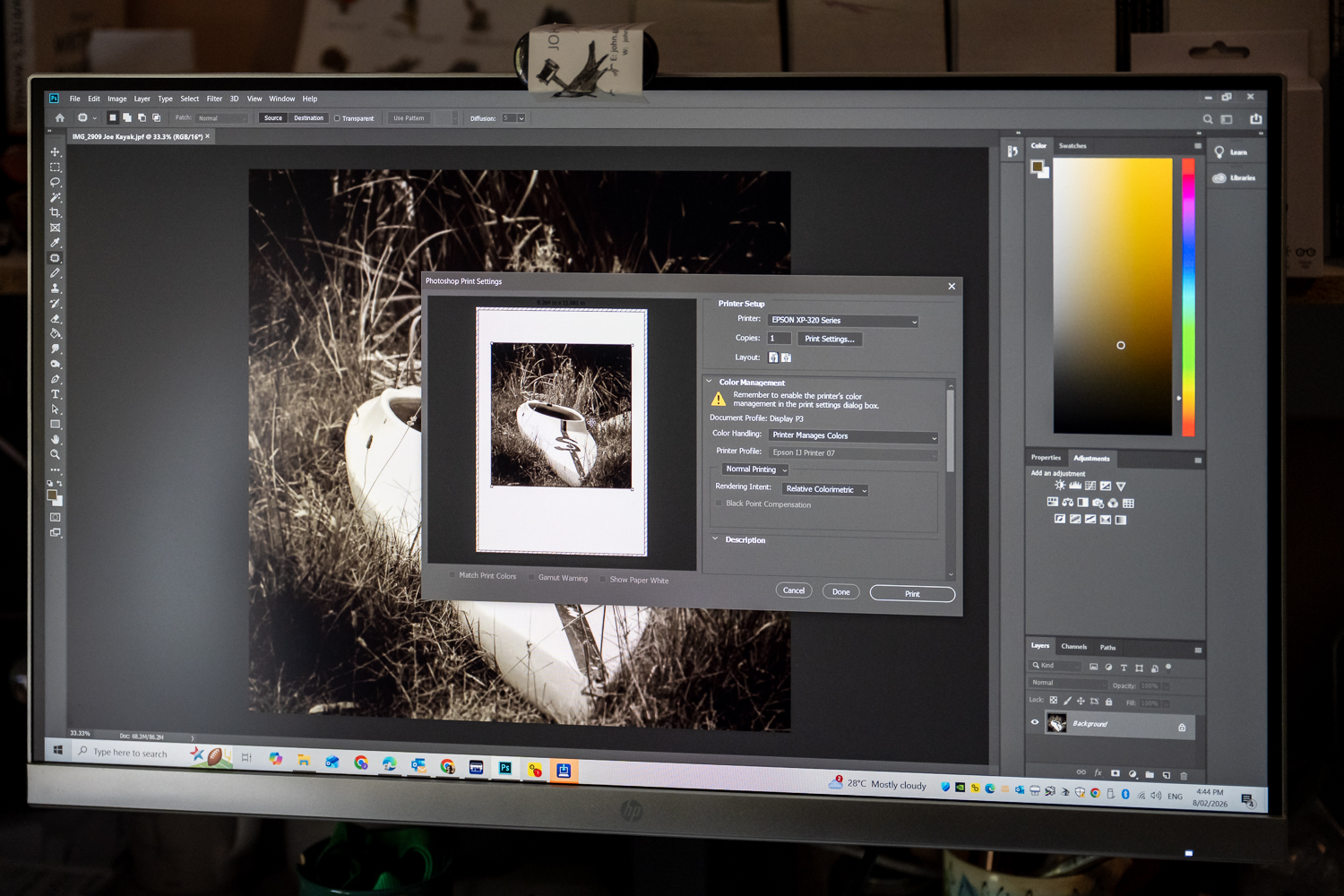The width and height of the screenshot is (1344, 896).
Task: Choose the Lasso tool
Action: click(56, 182)
